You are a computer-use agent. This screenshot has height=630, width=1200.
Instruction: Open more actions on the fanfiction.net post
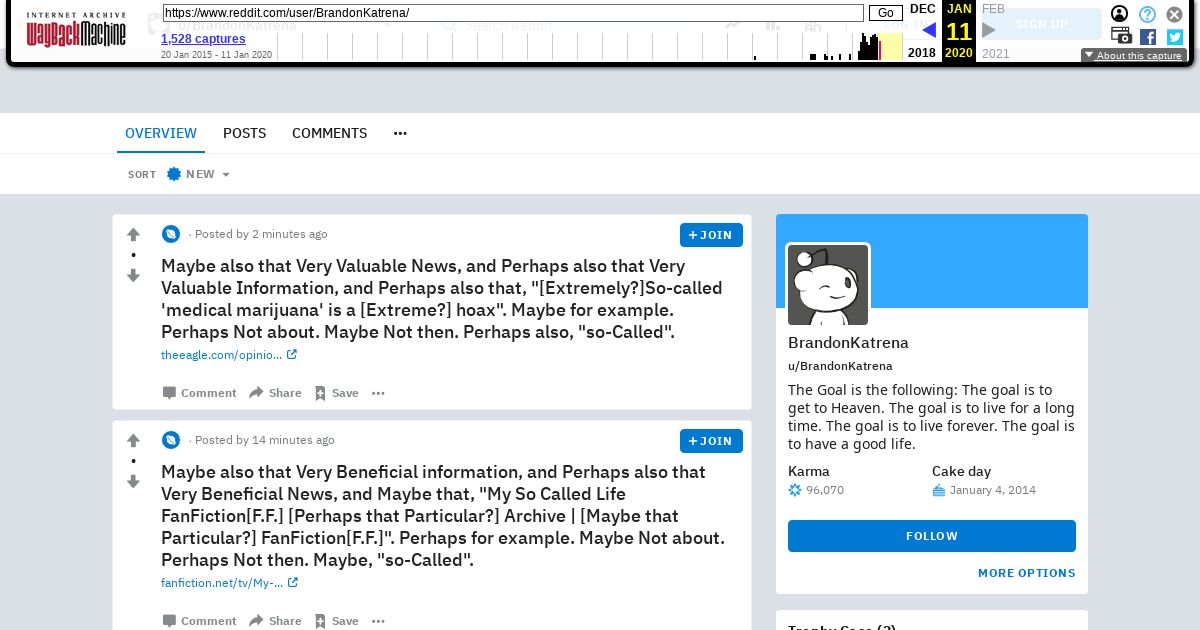tap(378, 621)
